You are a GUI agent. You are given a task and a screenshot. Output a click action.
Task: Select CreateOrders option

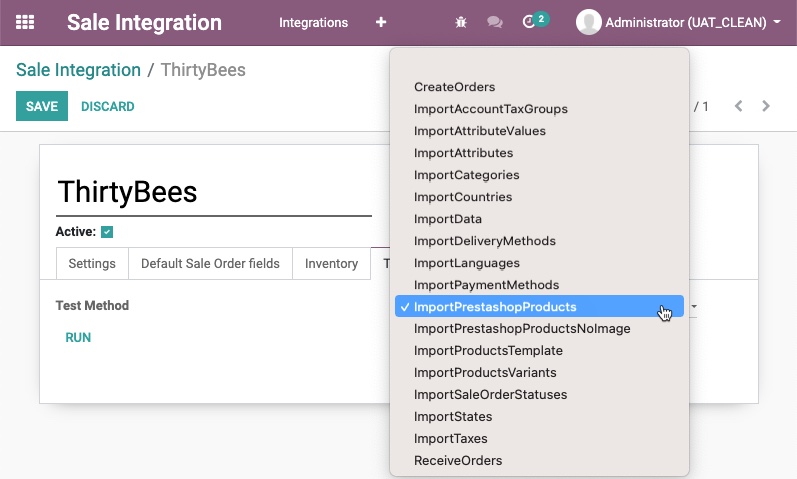(x=539, y=87)
